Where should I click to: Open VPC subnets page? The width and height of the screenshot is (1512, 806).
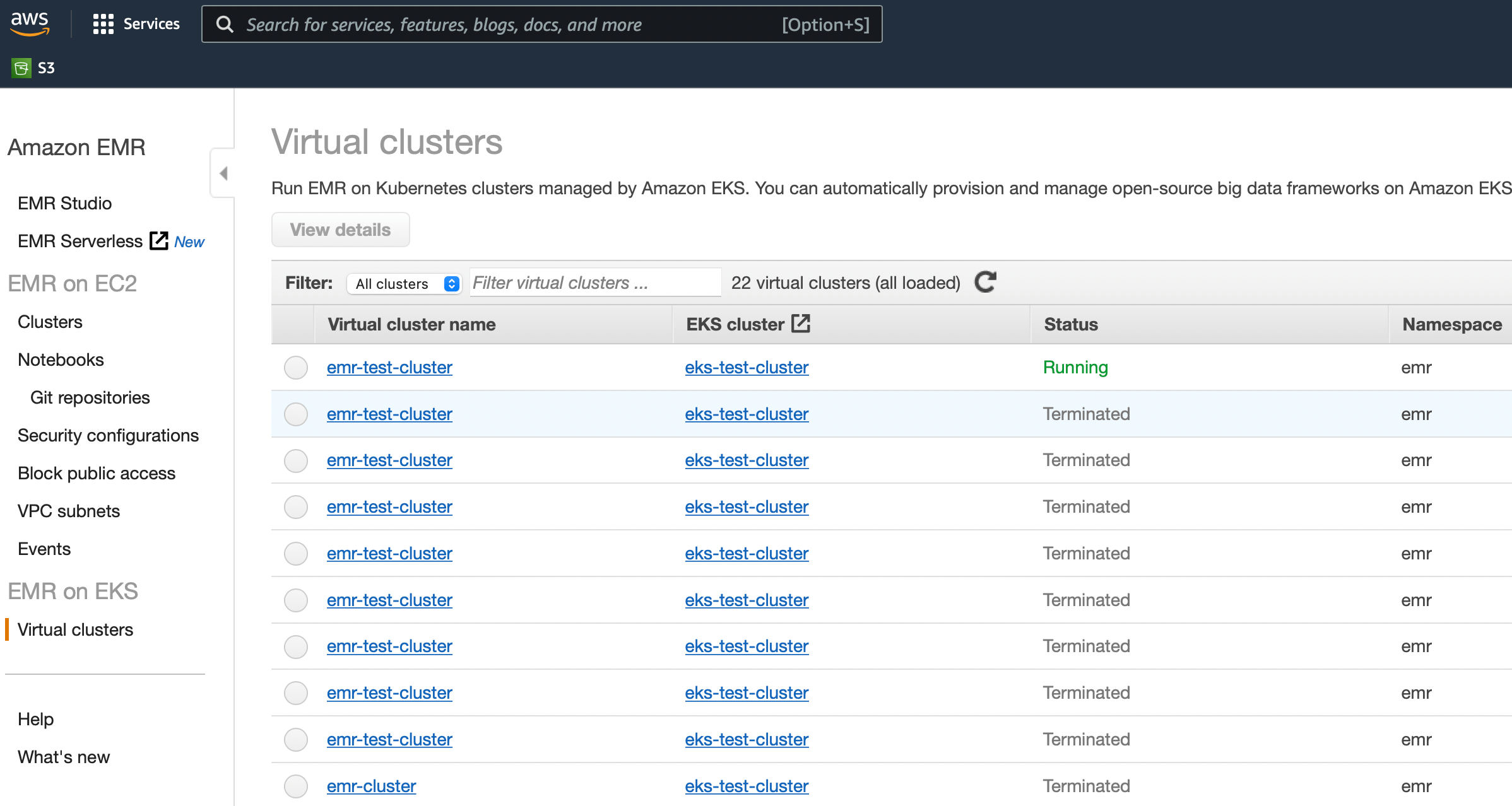pyautogui.click(x=69, y=511)
